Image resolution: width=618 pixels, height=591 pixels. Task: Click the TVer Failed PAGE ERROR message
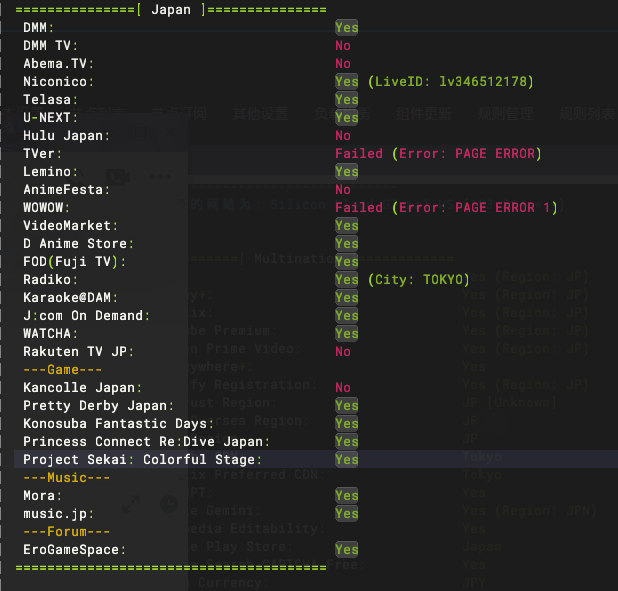(438, 153)
